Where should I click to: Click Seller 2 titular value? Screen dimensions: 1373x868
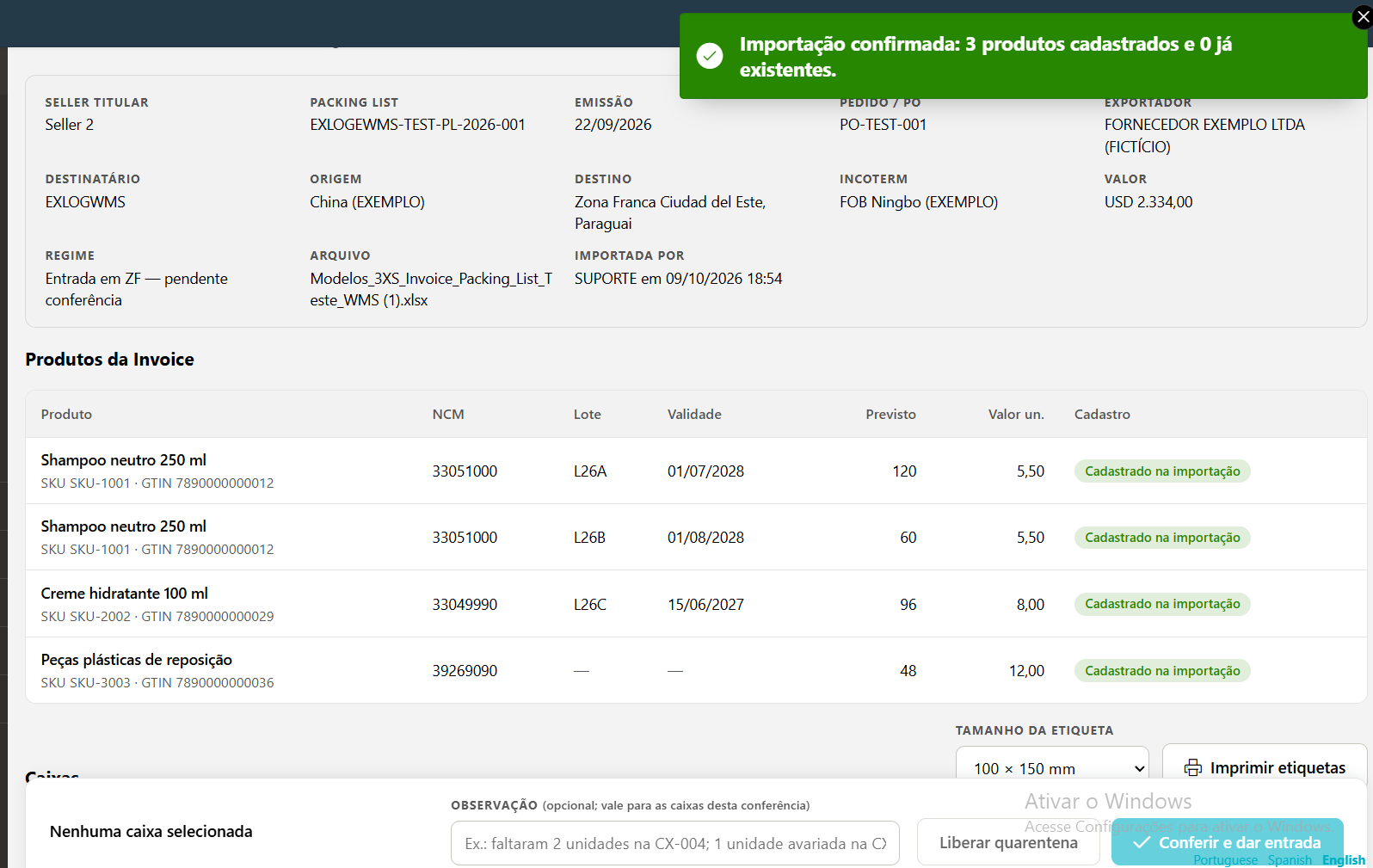tap(70, 125)
